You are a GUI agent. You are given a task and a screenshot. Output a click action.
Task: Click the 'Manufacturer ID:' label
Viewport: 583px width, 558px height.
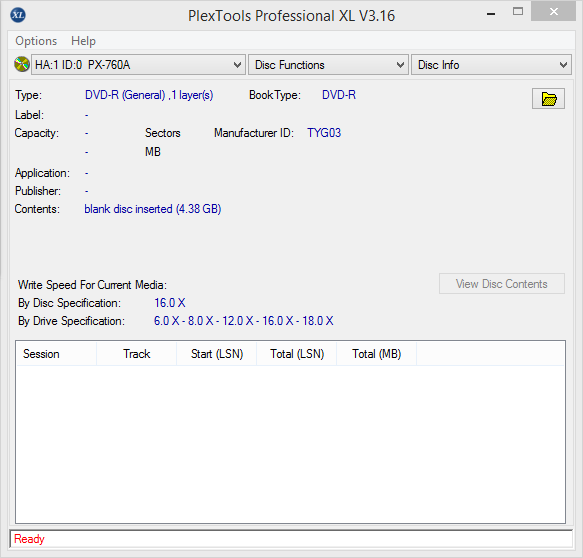(254, 133)
